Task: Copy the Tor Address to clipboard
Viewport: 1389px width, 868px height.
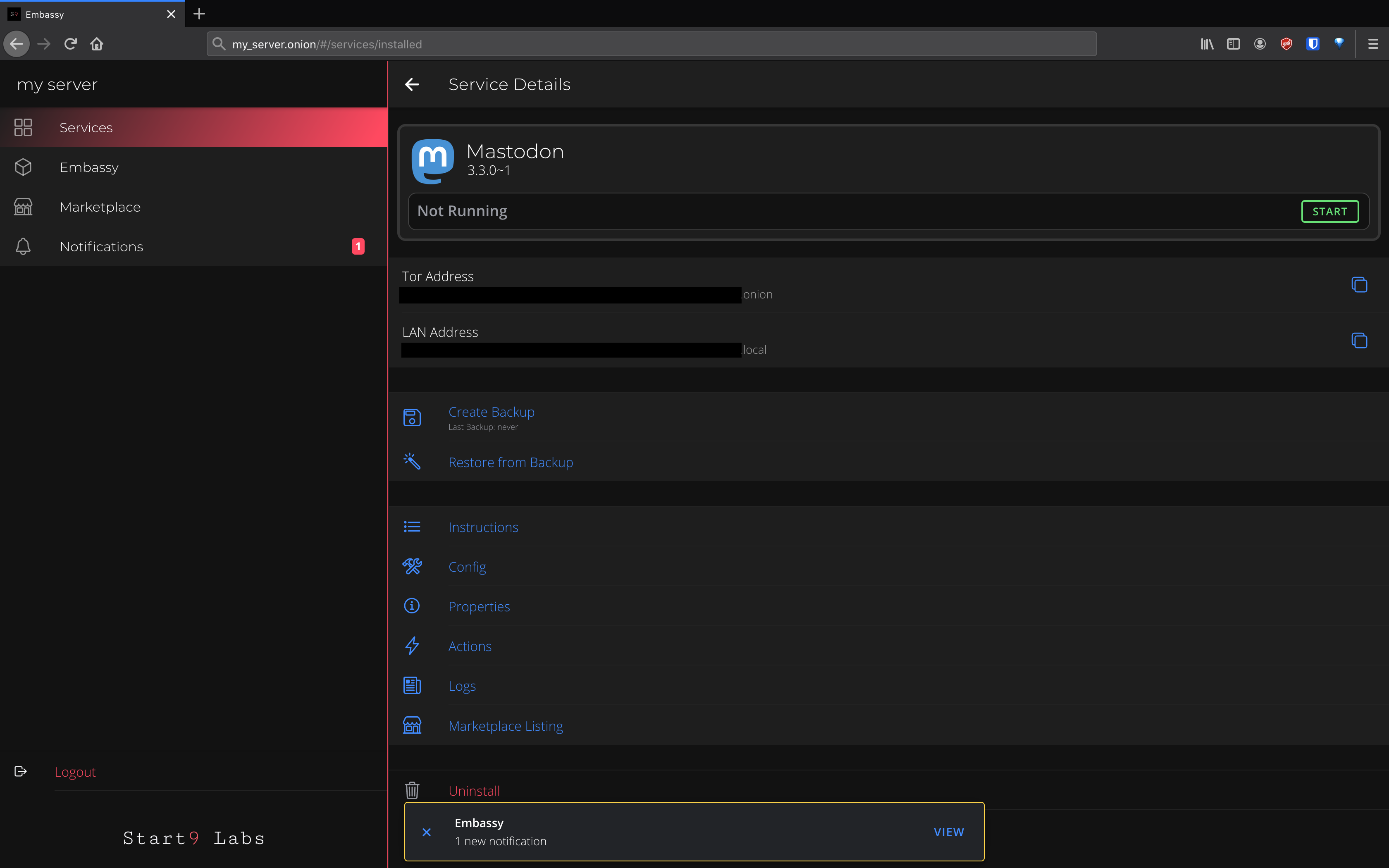Action: [x=1358, y=285]
